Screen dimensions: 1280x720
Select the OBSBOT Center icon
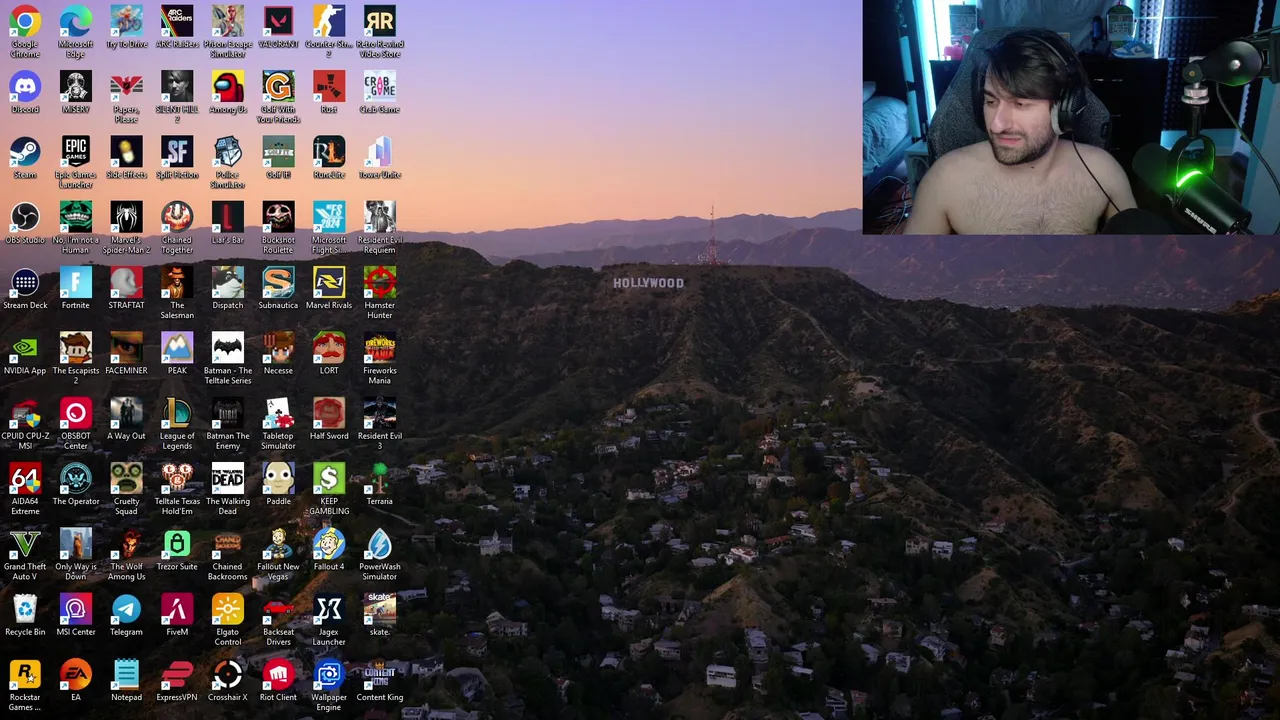[x=76, y=422]
